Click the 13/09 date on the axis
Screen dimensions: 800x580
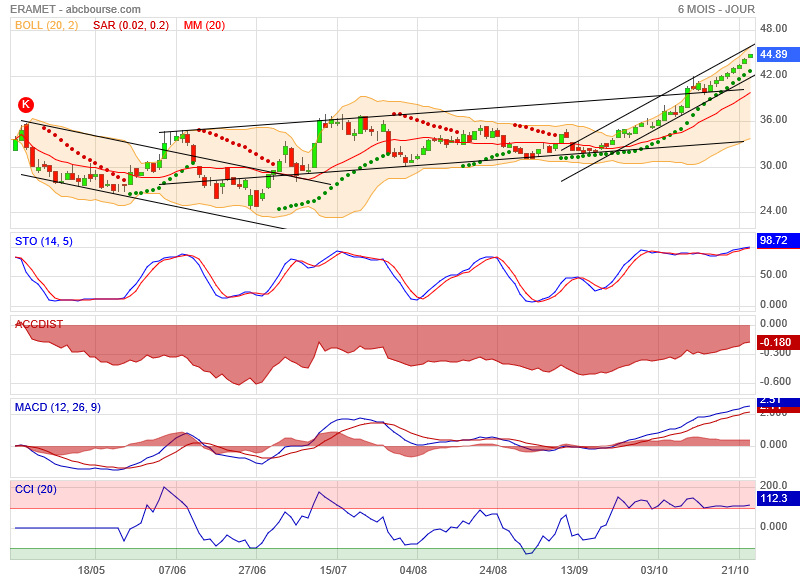pyautogui.click(x=574, y=570)
